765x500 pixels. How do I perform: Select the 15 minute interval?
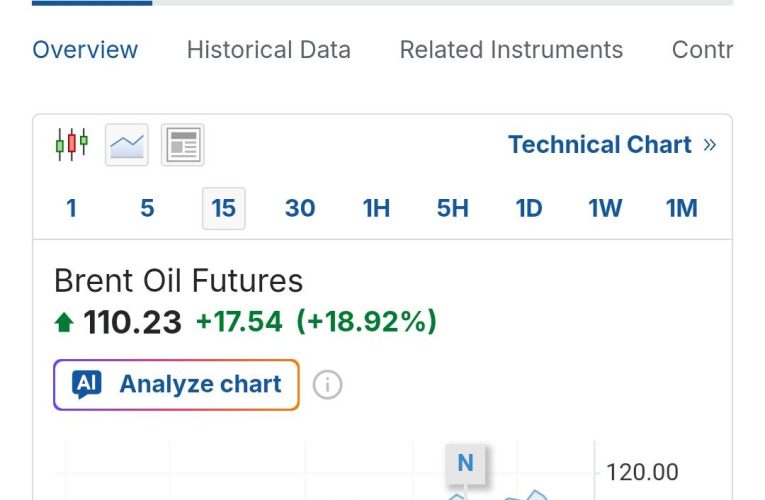pyautogui.click(x=224, y=208)
